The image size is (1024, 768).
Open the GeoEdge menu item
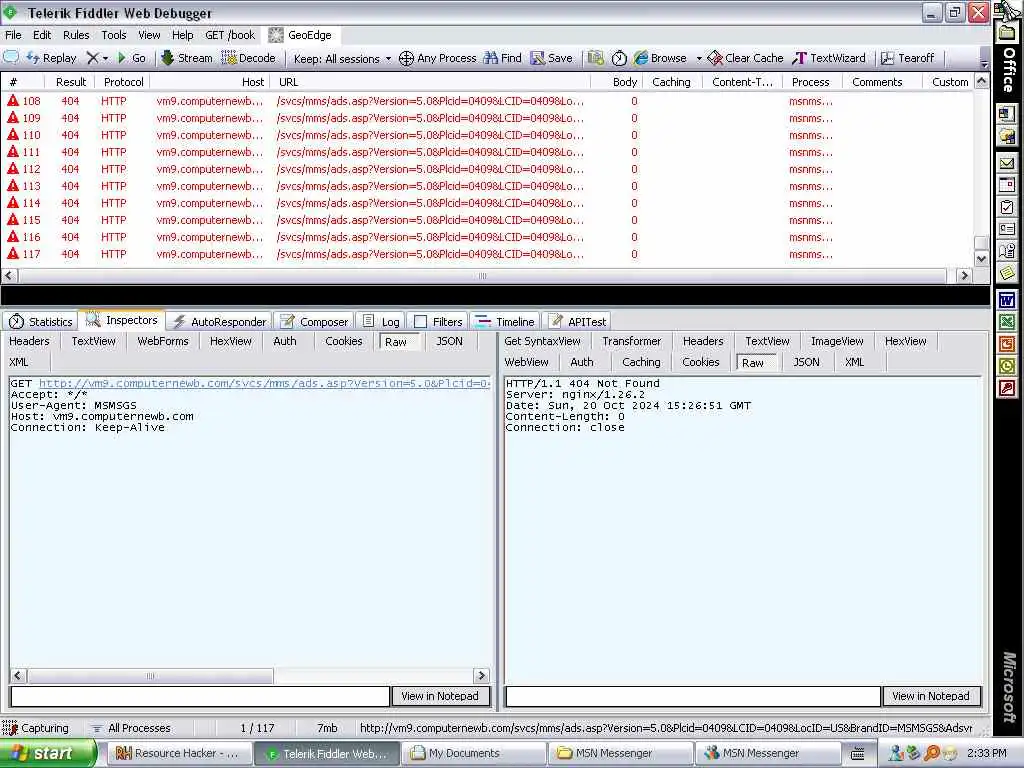301,35
